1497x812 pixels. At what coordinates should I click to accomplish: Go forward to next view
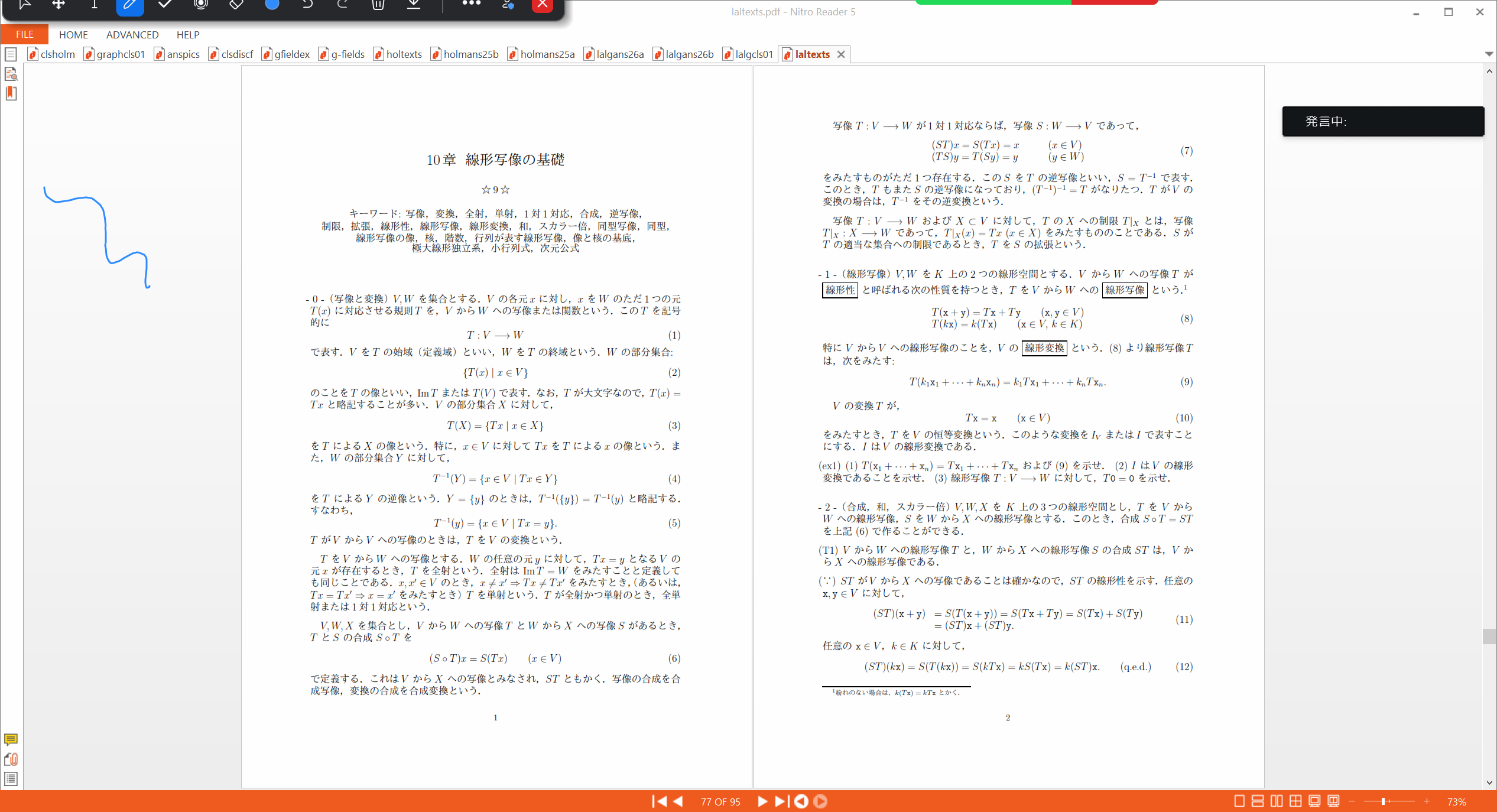(x=820, y=801)
